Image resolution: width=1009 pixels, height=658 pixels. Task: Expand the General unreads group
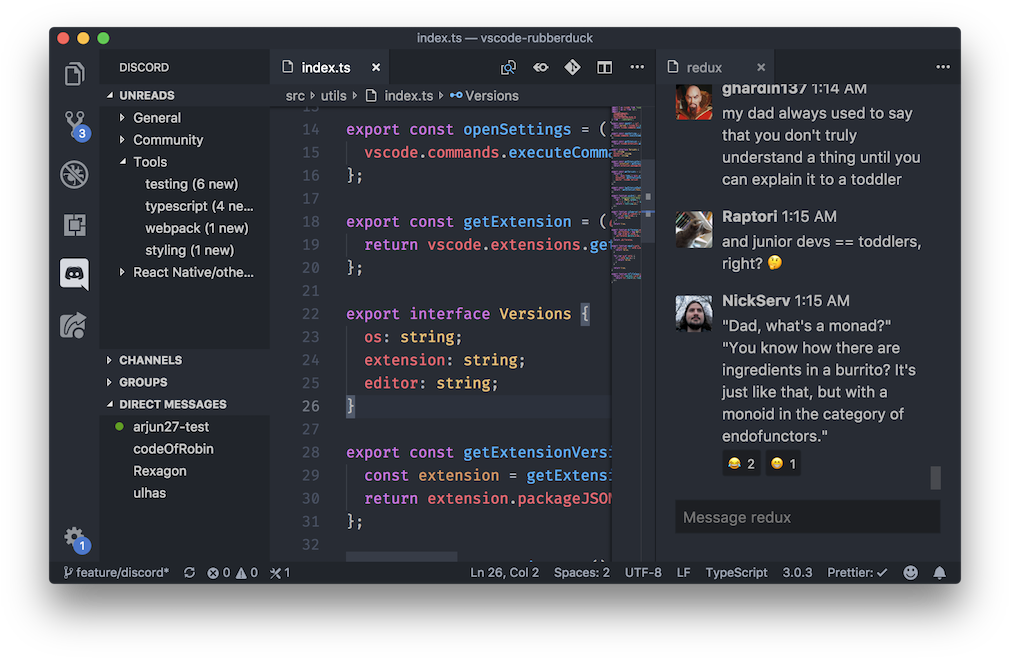click(x=157, y=118)
